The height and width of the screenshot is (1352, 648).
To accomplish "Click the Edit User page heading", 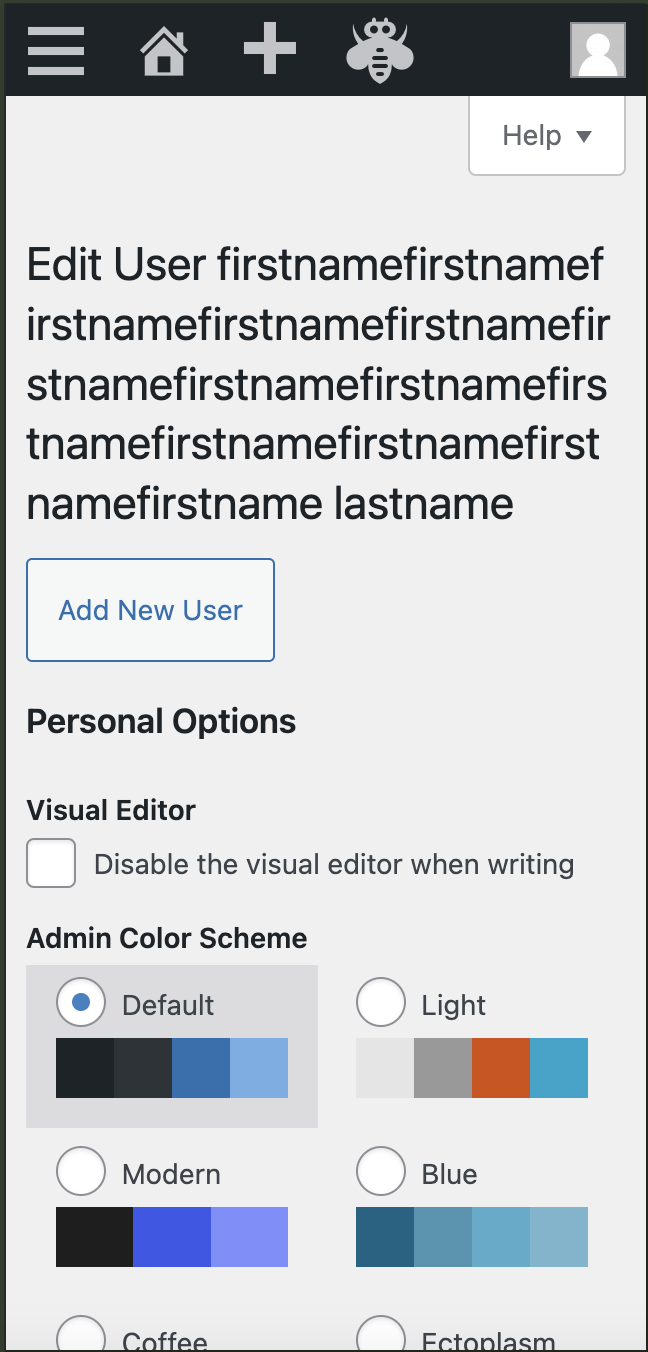I will [x=319, y=385].
